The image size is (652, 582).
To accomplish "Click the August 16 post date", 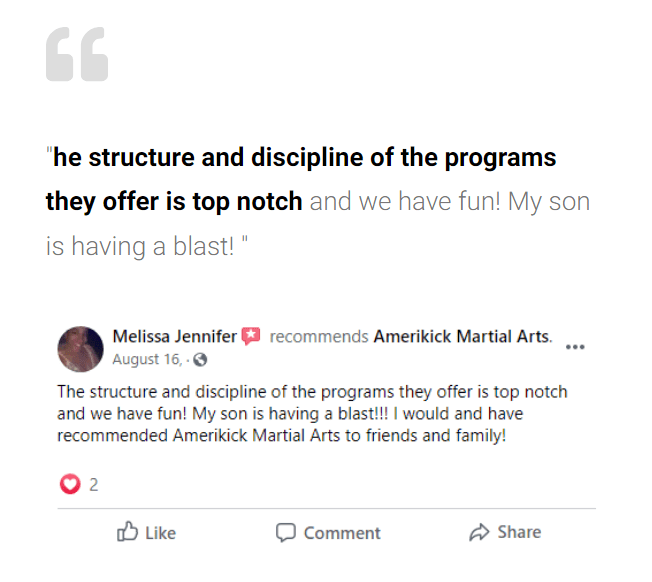I will (x=147, y=359).
